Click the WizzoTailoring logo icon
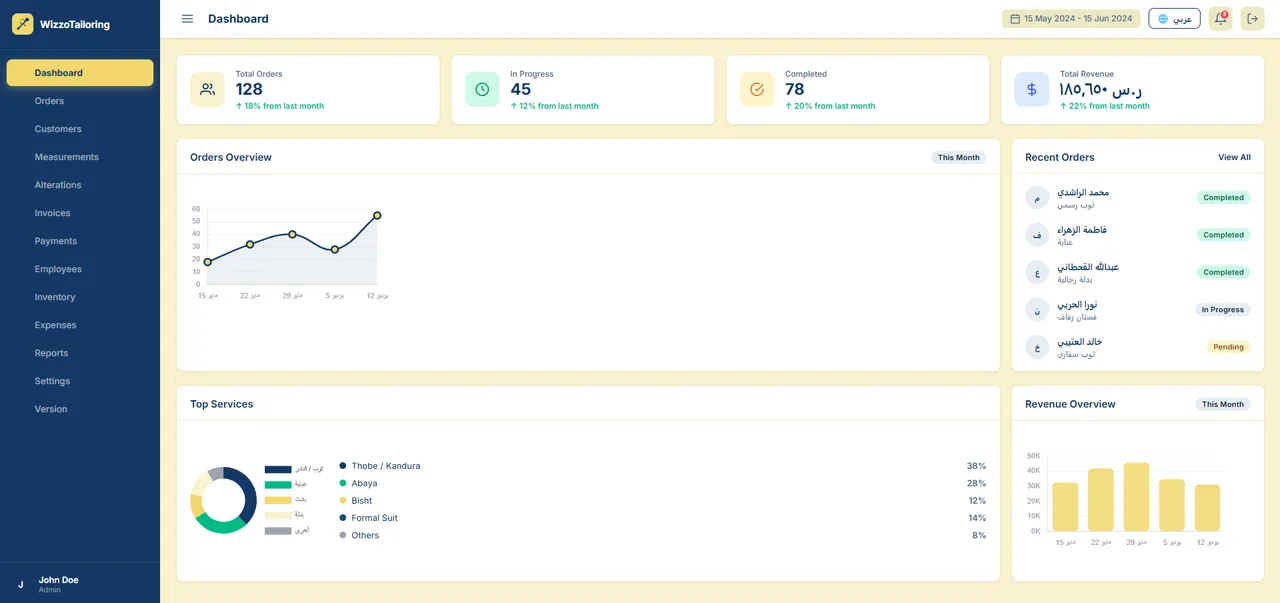1280x603 pixels. point(22,24)
